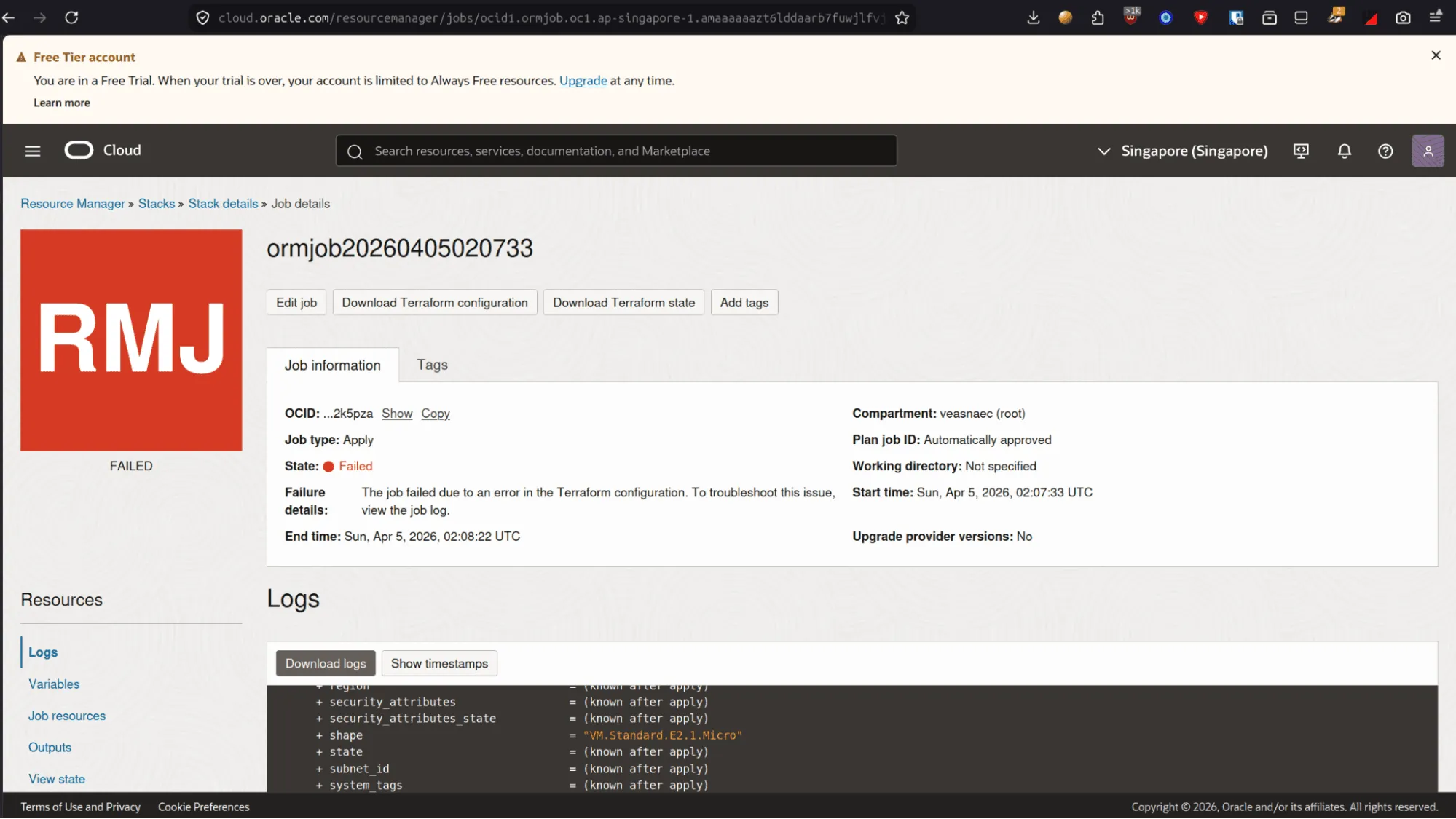Focus the search resources input field
Image resolution: width=1456 pixels, height=819 pixels.
pos(615,151)
